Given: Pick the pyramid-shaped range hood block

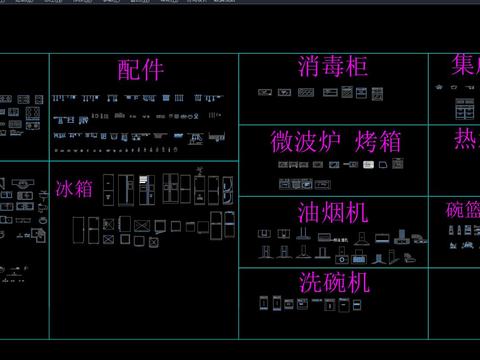Looking at the screenshot, I should click(361, 239).
